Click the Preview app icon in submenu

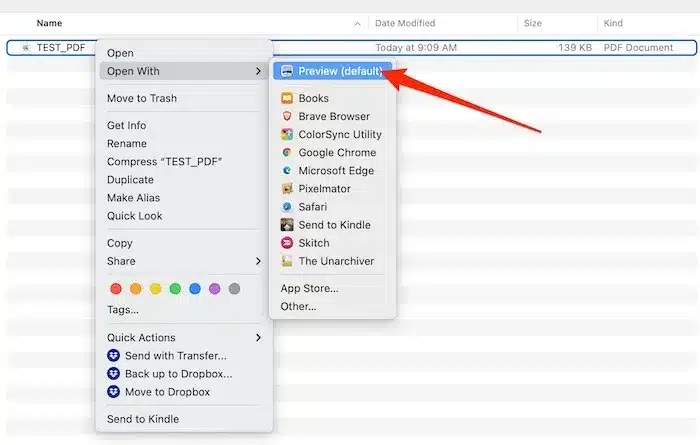point(287,71)
